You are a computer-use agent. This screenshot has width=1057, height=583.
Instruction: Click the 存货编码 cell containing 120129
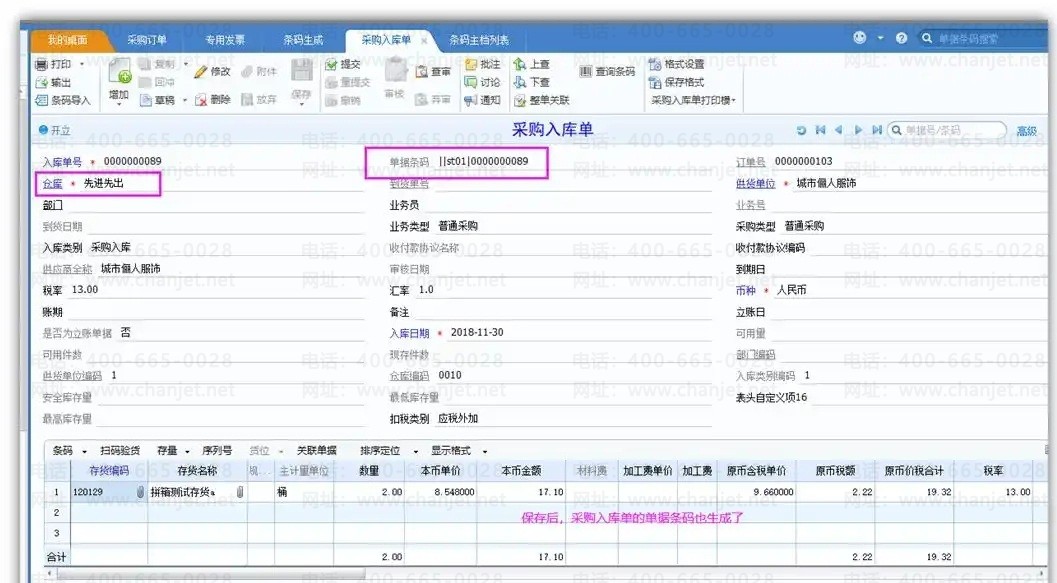pyautogui.click(x=88, y=493)
